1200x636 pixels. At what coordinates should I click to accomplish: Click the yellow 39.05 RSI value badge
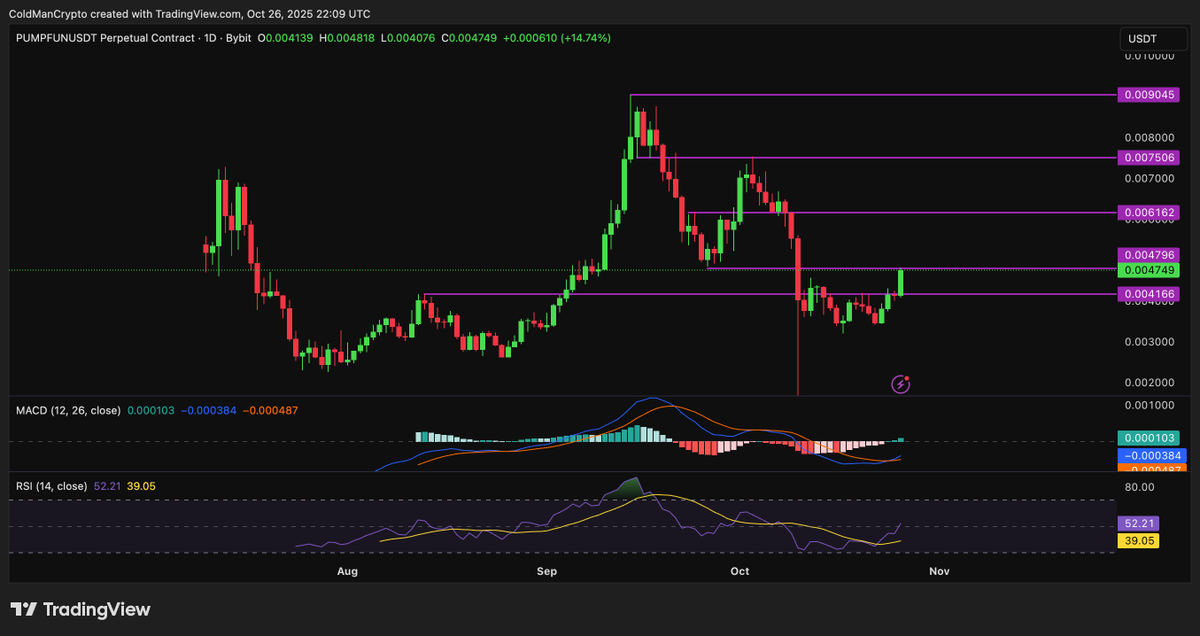1140,541
